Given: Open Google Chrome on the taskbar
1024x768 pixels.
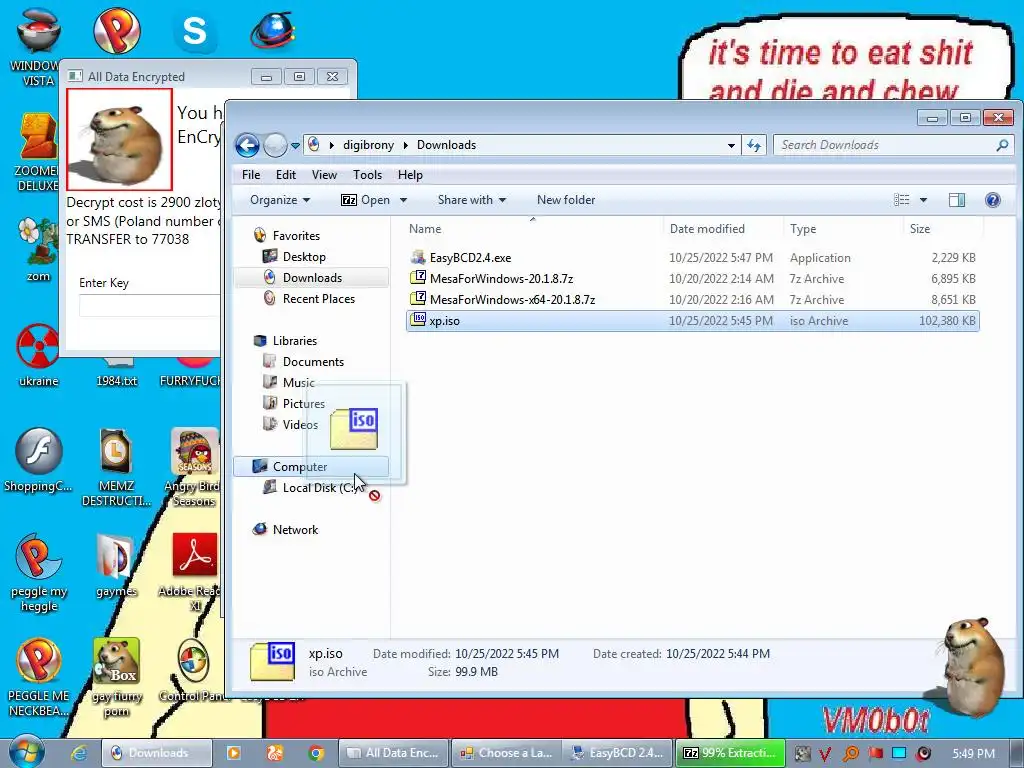Looking at the screenshot, I should 316,753.
